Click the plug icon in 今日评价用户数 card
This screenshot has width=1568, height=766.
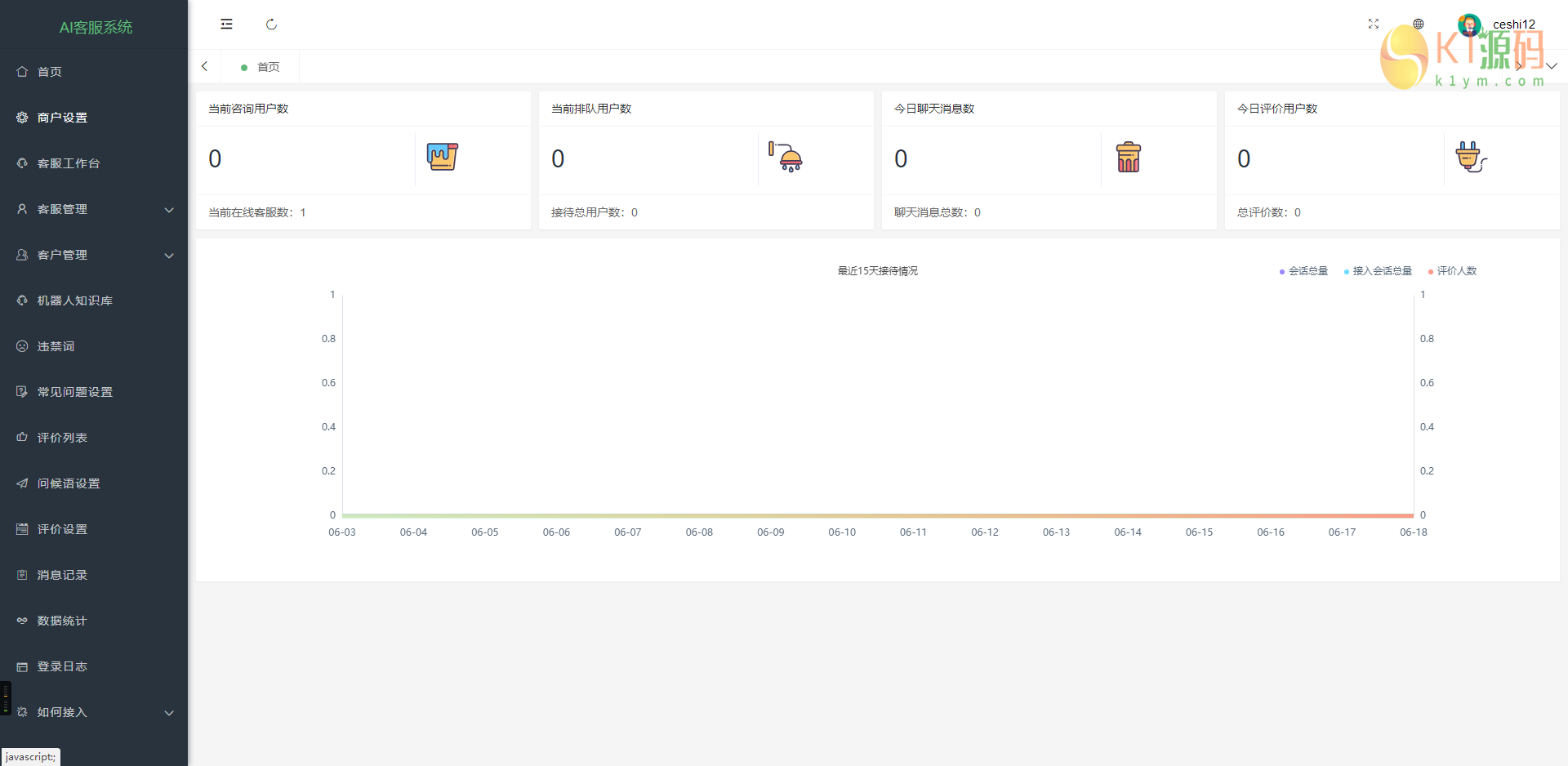coord(1472,157)
